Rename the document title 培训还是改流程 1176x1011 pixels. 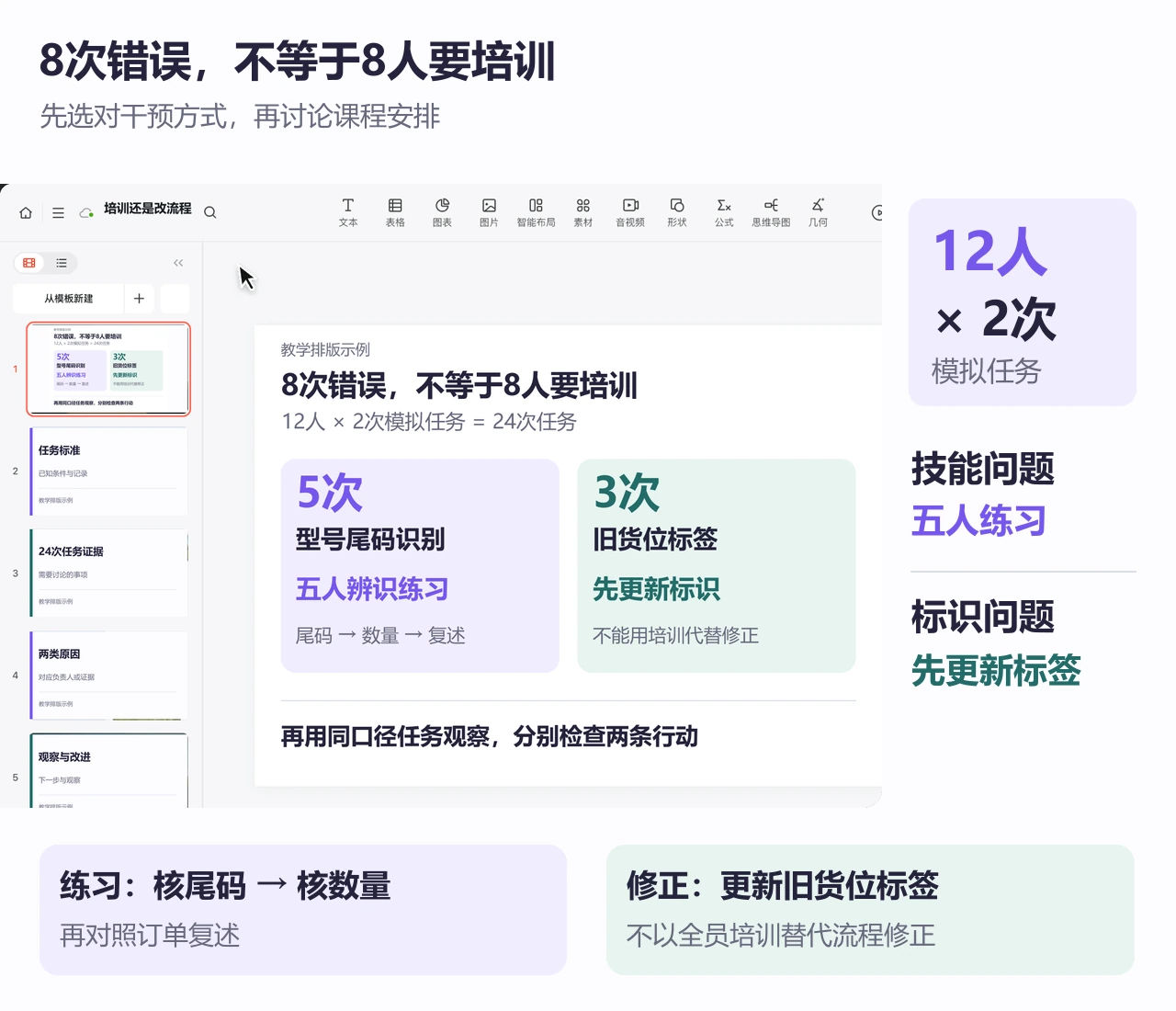147,209
